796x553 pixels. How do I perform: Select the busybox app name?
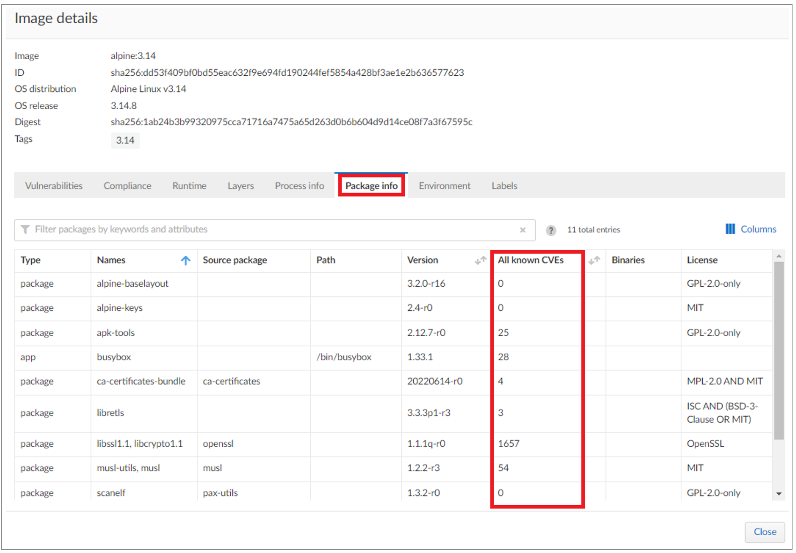click(114, 357)
